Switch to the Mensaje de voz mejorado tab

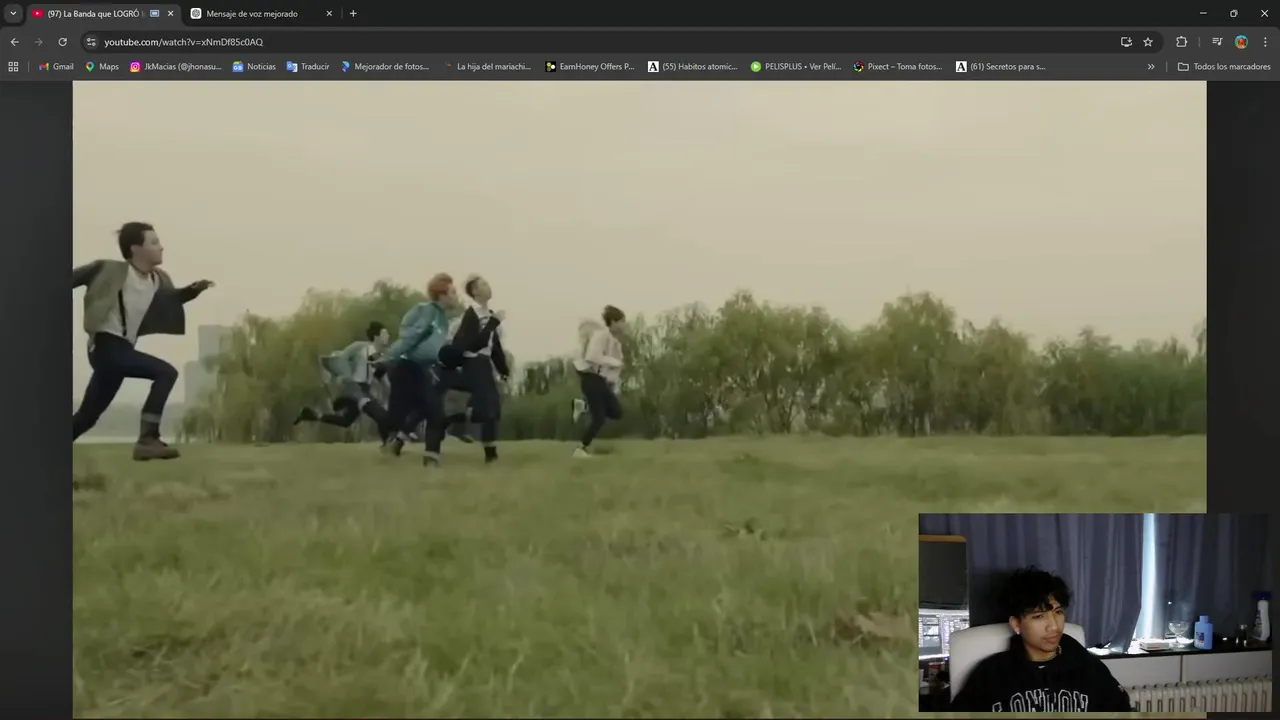coord(252,14)
